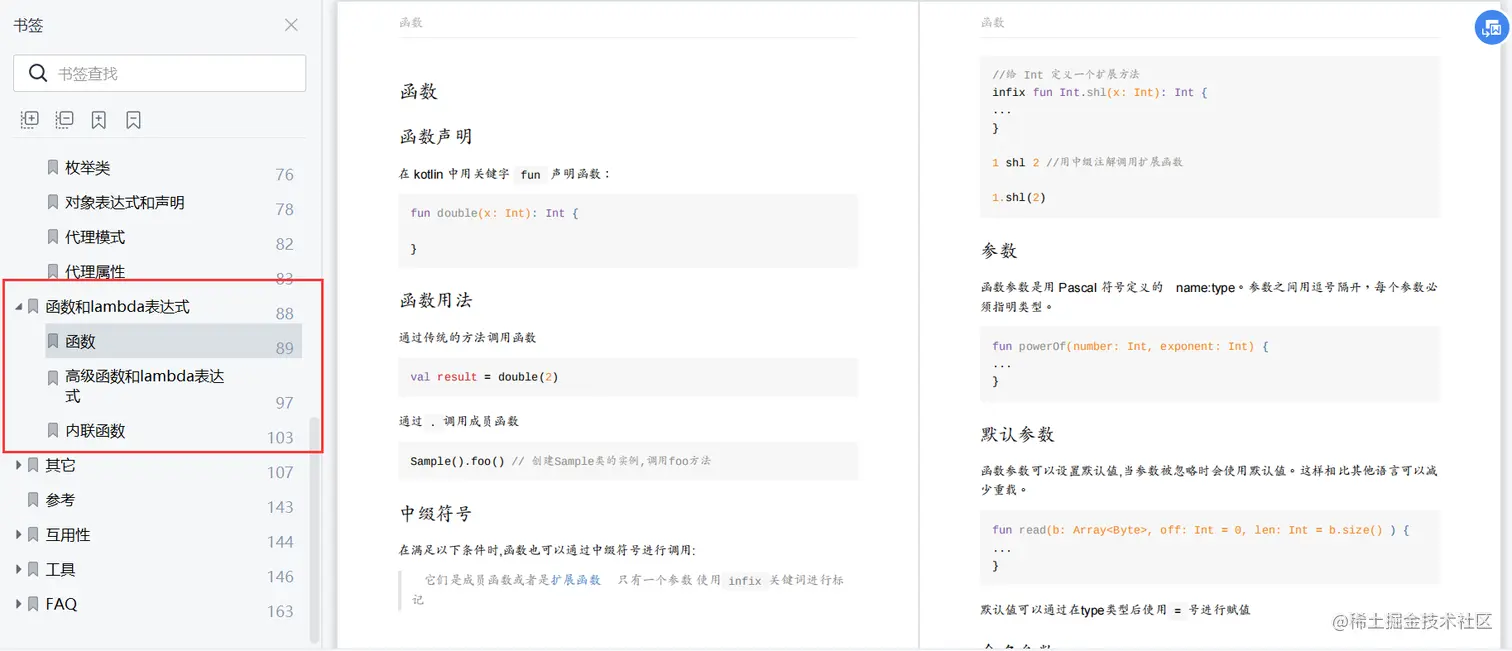Click the bookmark icon beside FAQ
The width and height of the screenshot is (1512, 651).
(x=32, y=603)
